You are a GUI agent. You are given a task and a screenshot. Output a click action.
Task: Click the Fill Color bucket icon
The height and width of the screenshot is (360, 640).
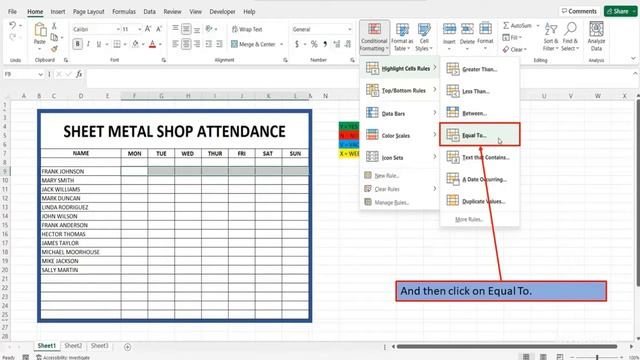(135, 44)
